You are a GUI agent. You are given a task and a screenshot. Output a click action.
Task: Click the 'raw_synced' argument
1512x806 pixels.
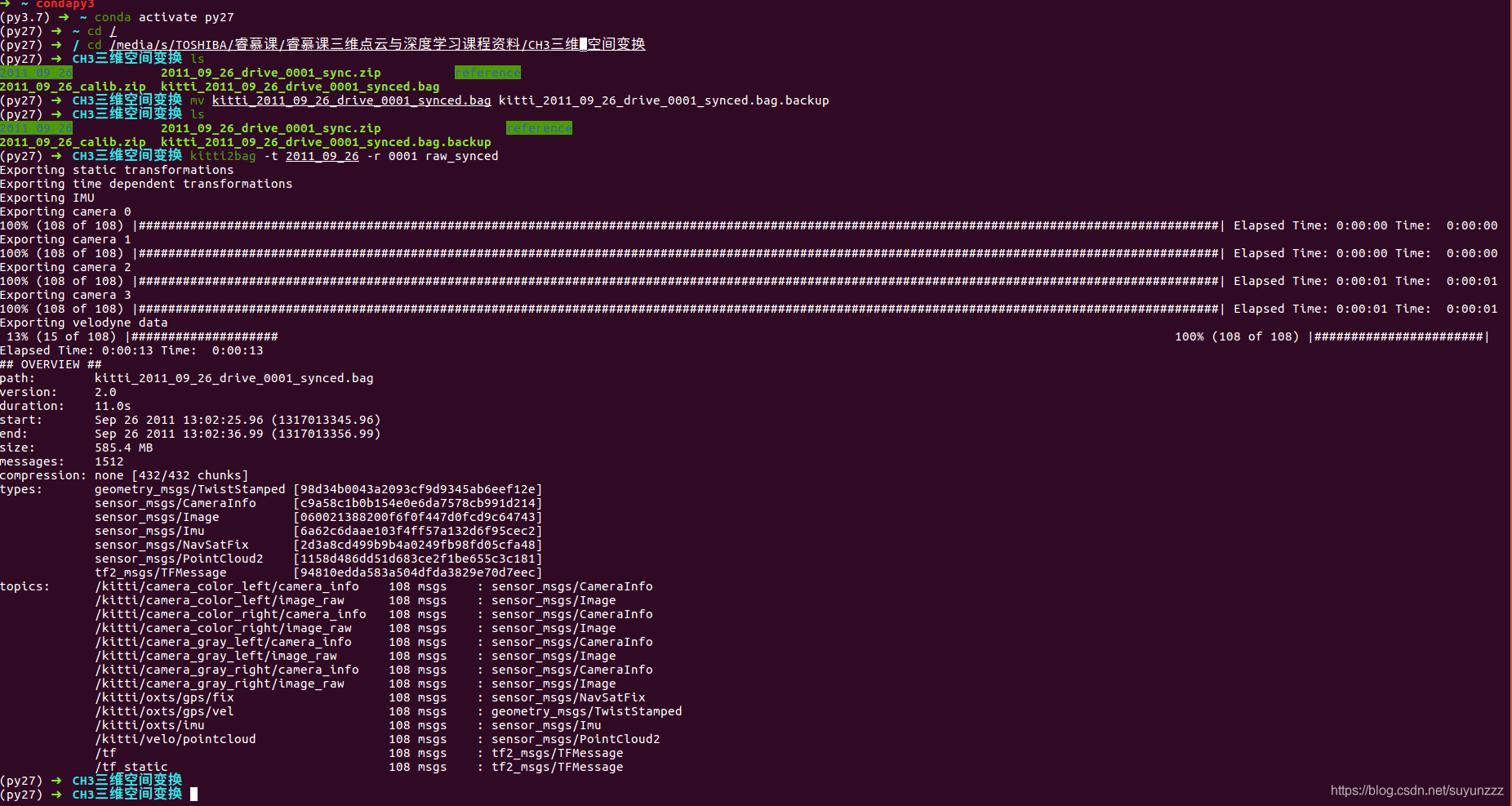[x=461, y=156]
